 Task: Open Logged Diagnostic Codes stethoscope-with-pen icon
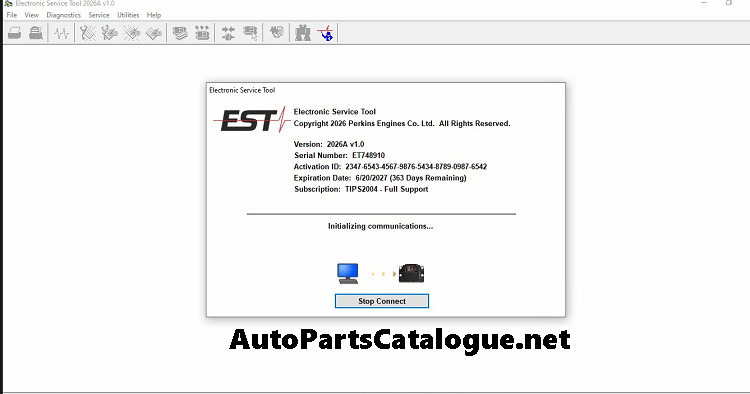click(110, 33)
